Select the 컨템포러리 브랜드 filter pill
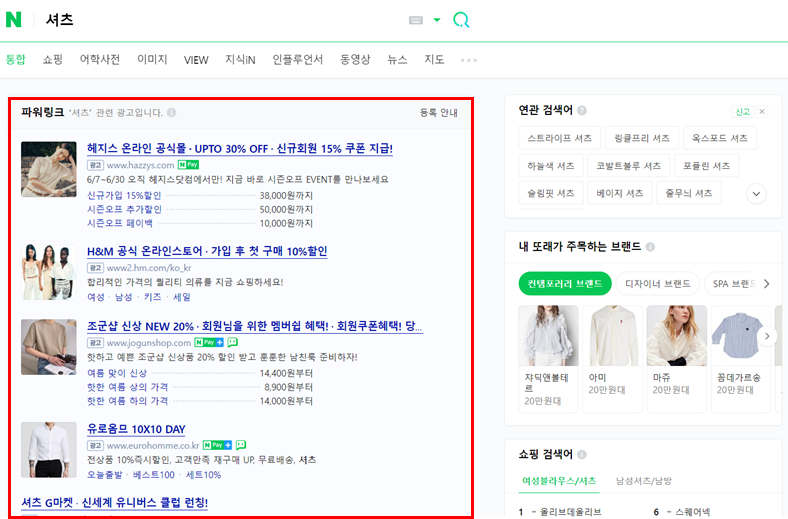Screen dimensions: 788x519 [x=565, y=284]
